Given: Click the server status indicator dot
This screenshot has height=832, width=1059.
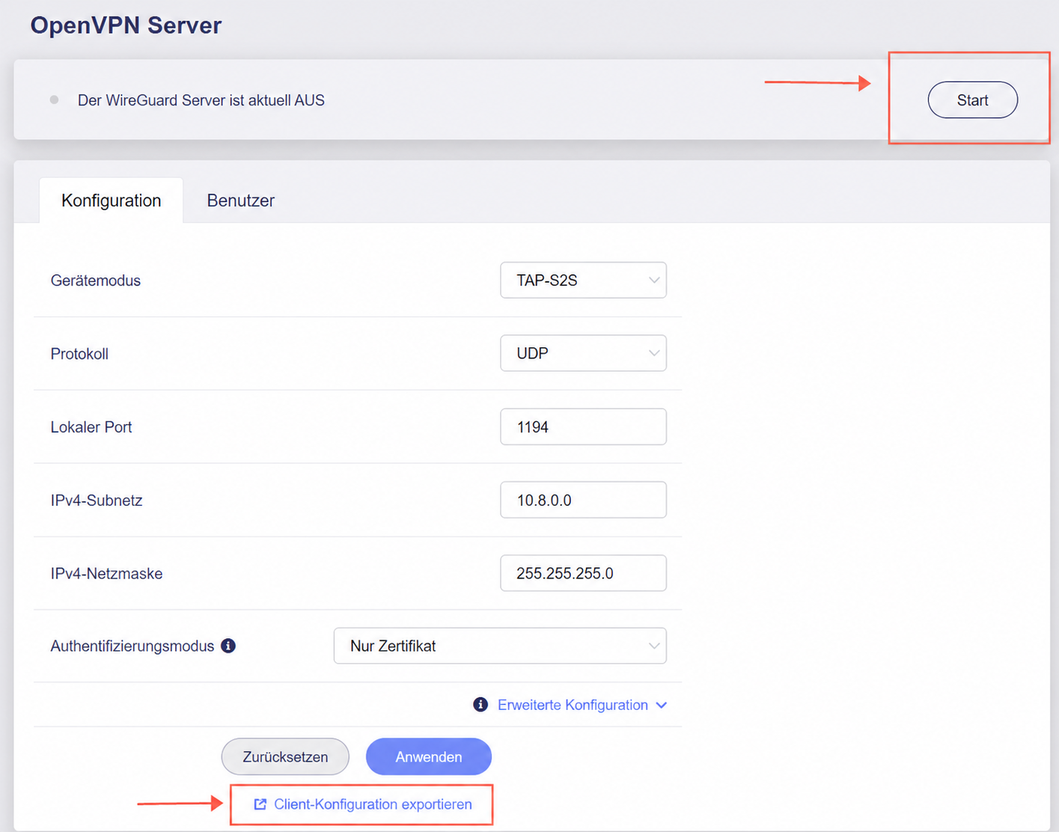Looking at the screenshot, I should (54, 100).
